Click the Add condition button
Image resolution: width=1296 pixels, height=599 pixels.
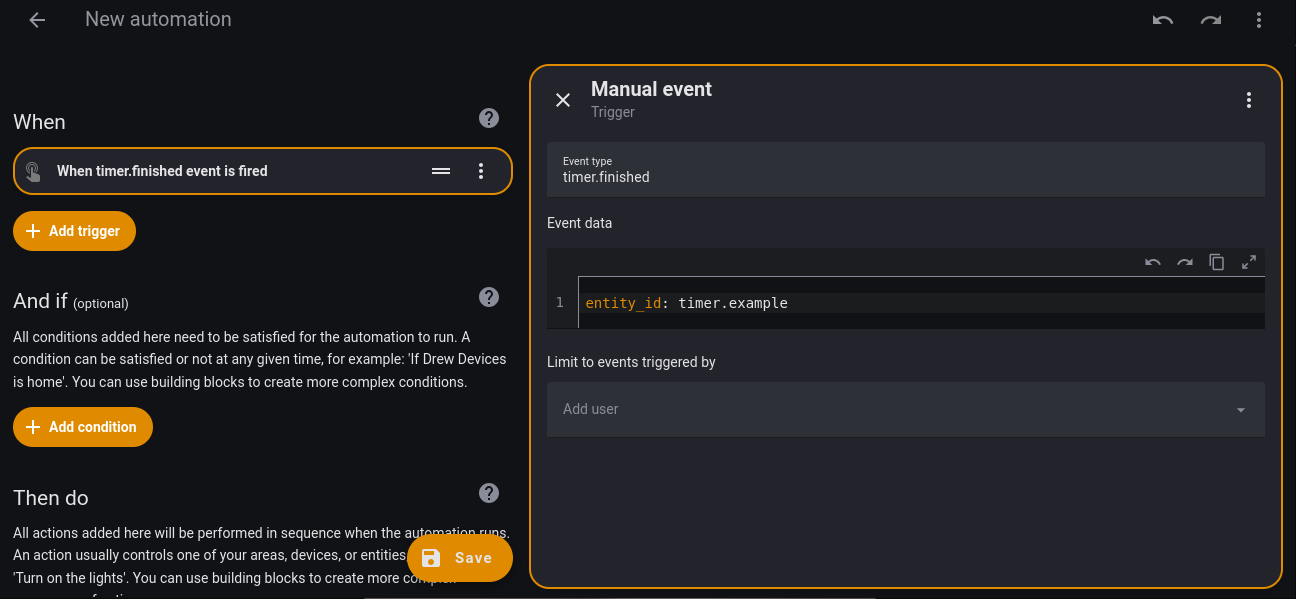pyautogui.click(x=83, y=427)
